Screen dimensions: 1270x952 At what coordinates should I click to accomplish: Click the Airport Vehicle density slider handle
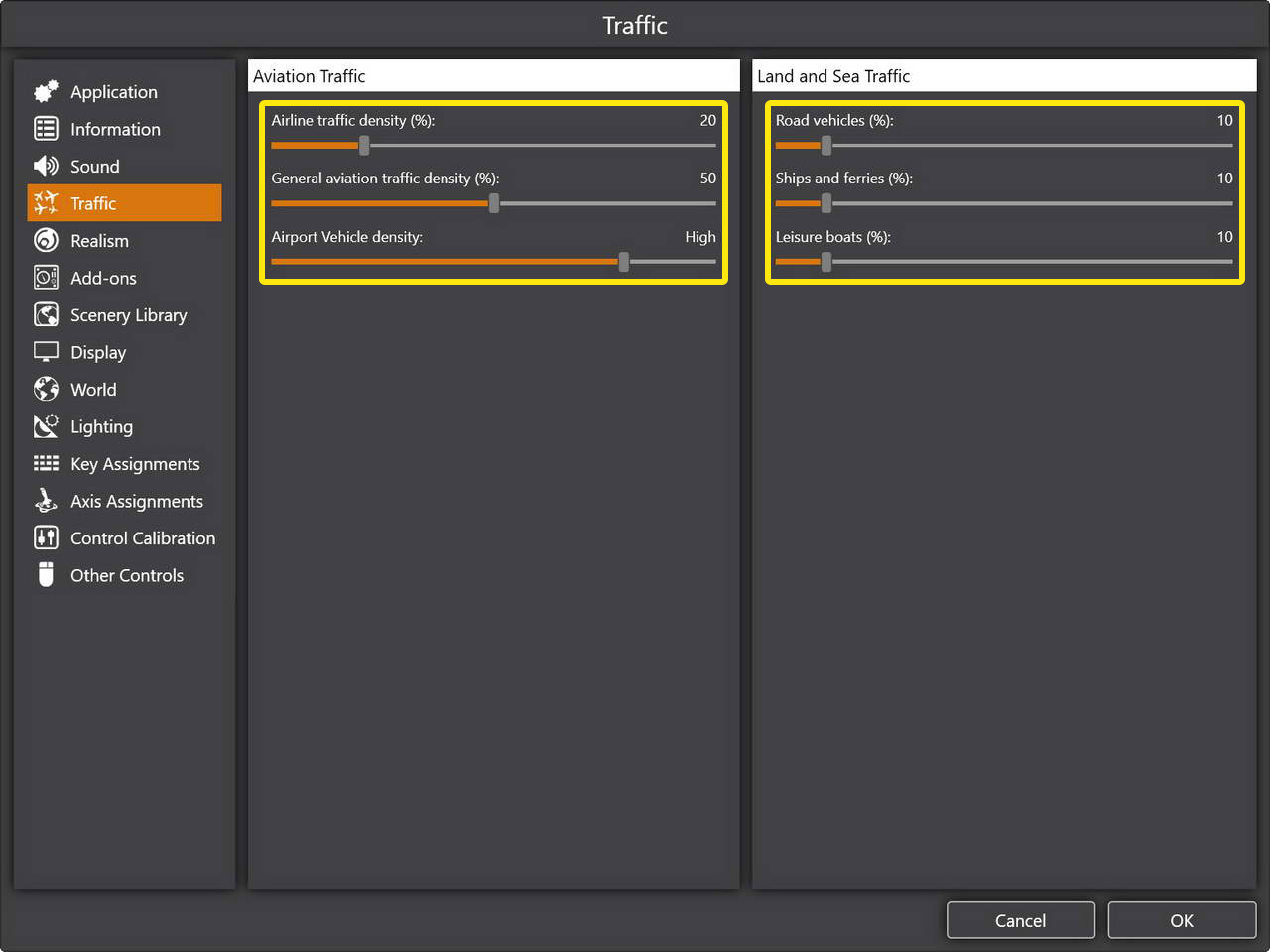(623, 262)
